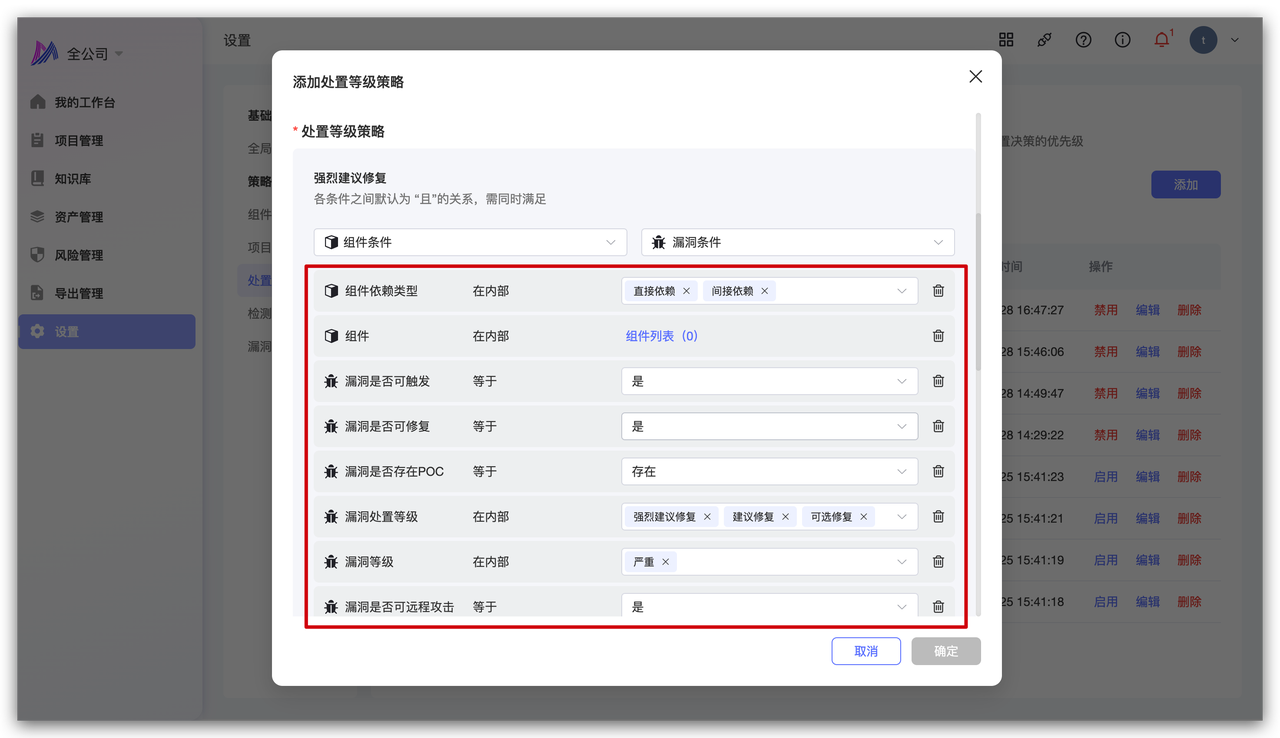Remove the 强烈建议修复 tag
The width and height of the screenshot is (1280, 738).
click(x=707, y=517)
